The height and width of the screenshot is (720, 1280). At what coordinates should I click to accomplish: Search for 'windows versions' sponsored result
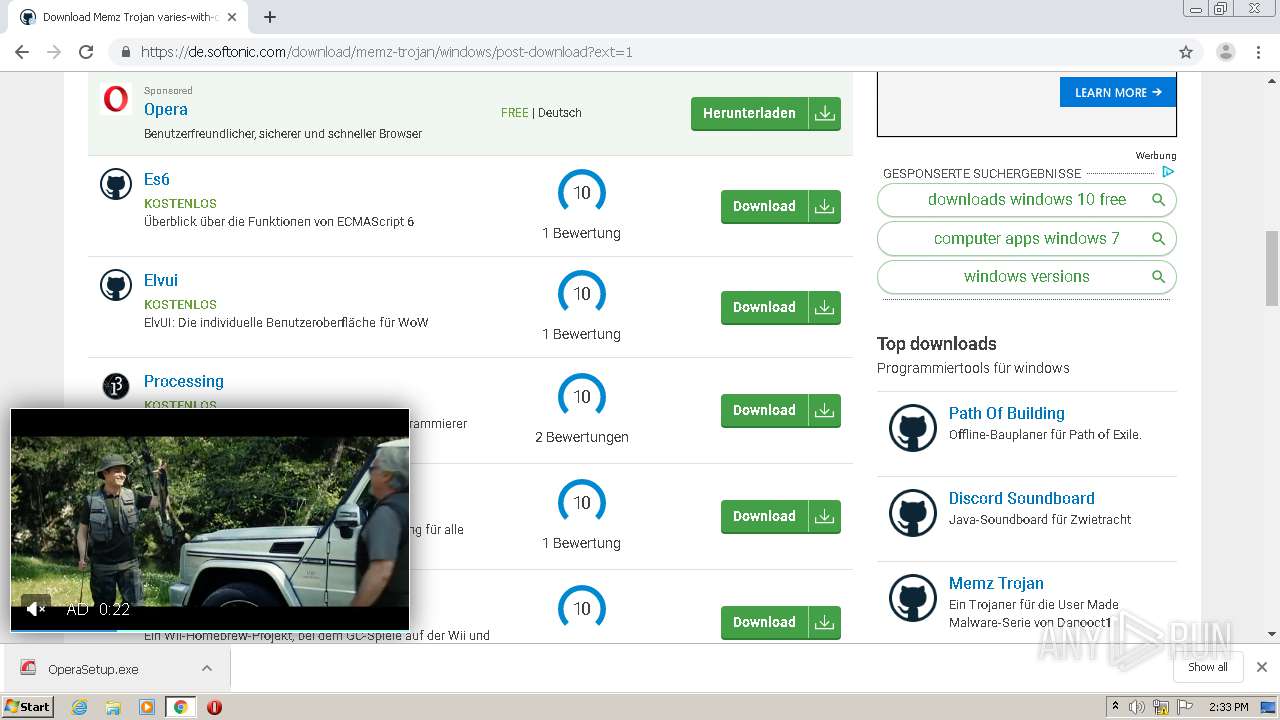tap(1027, 277)
